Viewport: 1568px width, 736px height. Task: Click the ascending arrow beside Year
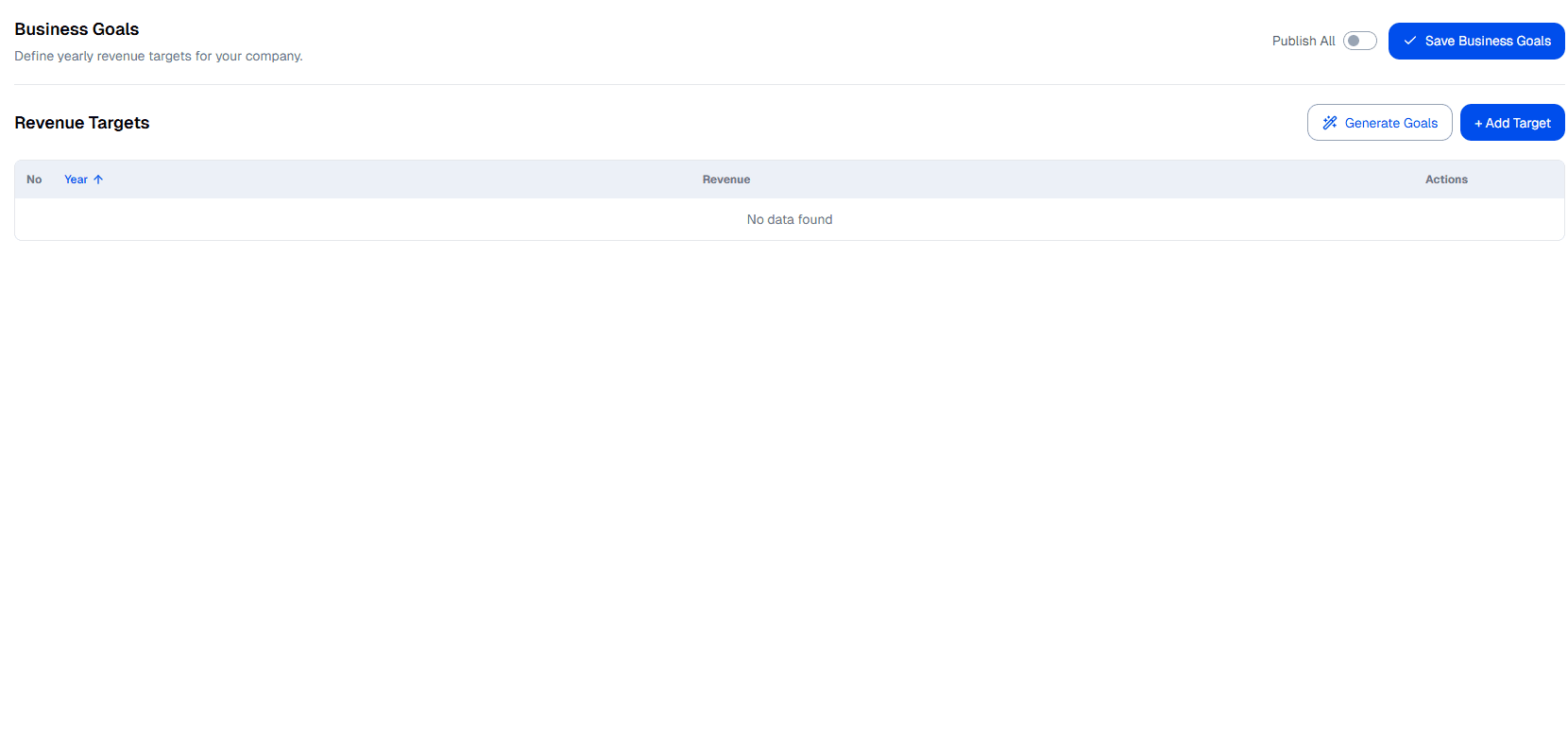[x=98, y=180]
